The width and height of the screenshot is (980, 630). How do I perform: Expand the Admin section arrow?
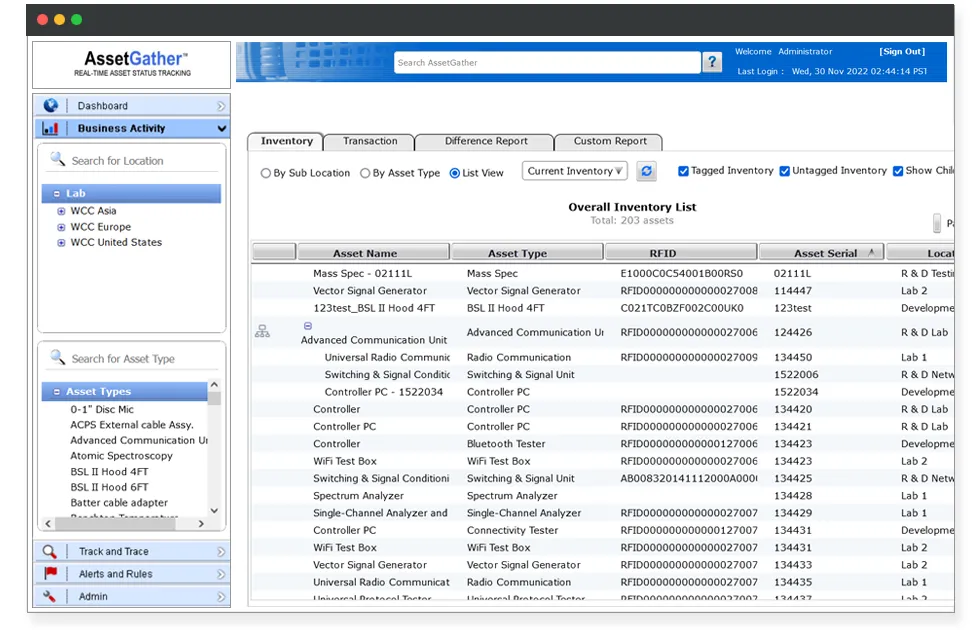(x=221, y=597)
